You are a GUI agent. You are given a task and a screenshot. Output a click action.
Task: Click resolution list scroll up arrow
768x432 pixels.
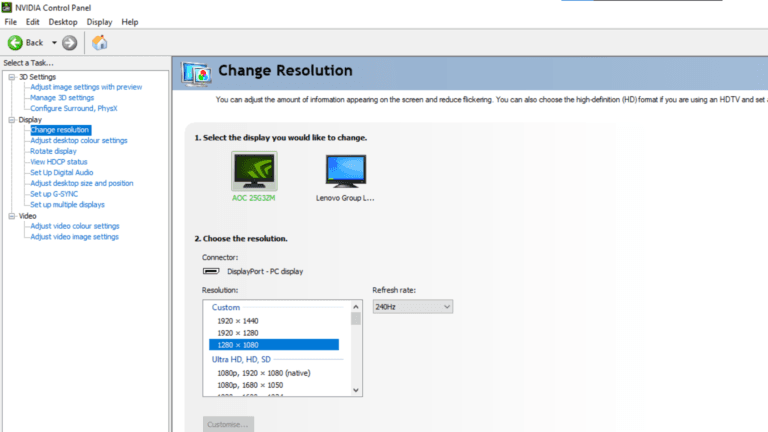356,307
